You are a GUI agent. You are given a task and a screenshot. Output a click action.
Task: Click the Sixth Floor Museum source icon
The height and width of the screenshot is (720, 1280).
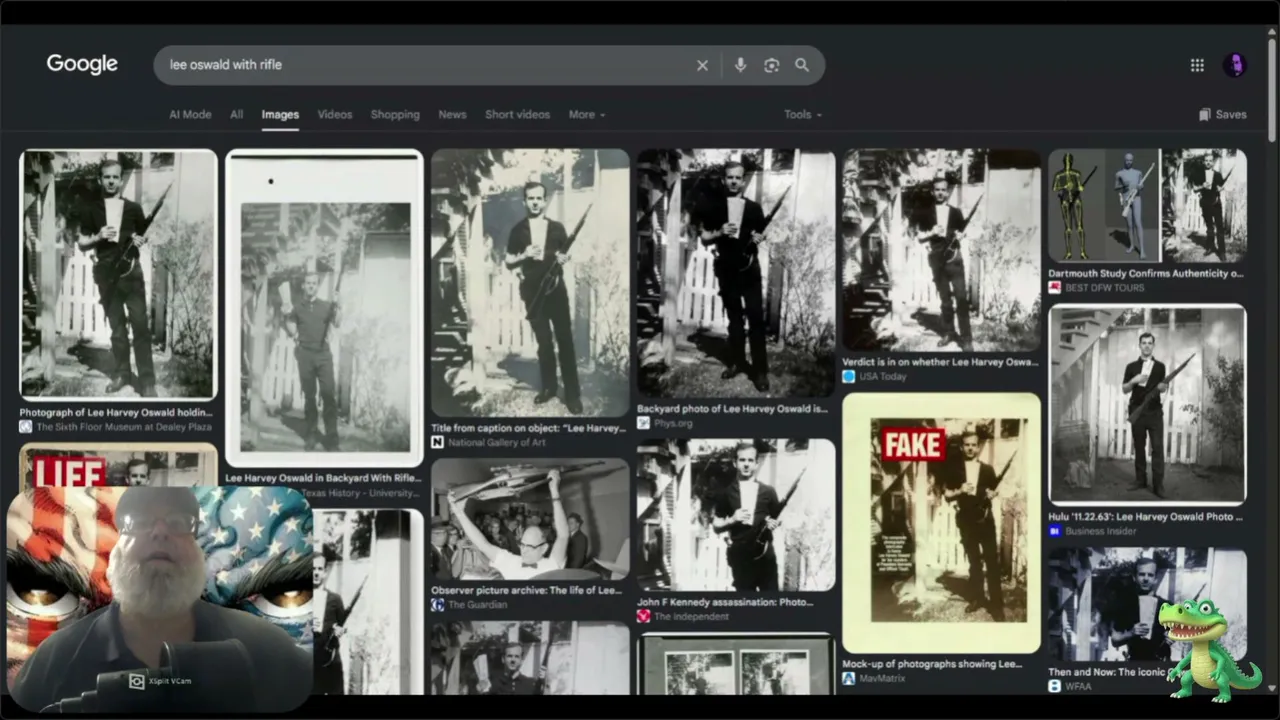(25, 426)
